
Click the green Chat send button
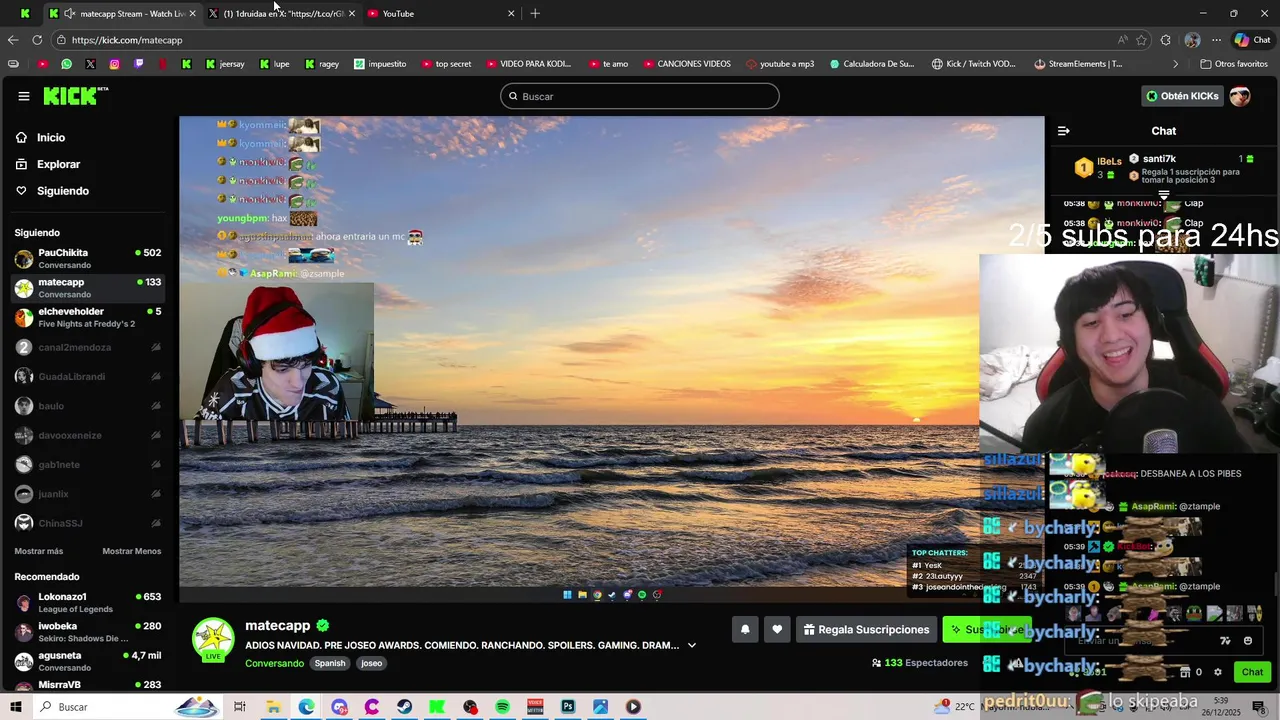click(1252, 672)
